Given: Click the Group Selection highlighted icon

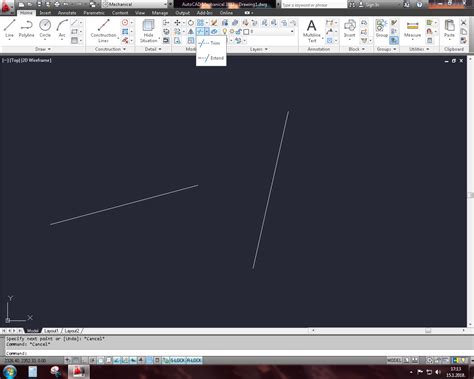Looking at the screenshot, I should tap(394, 40).
